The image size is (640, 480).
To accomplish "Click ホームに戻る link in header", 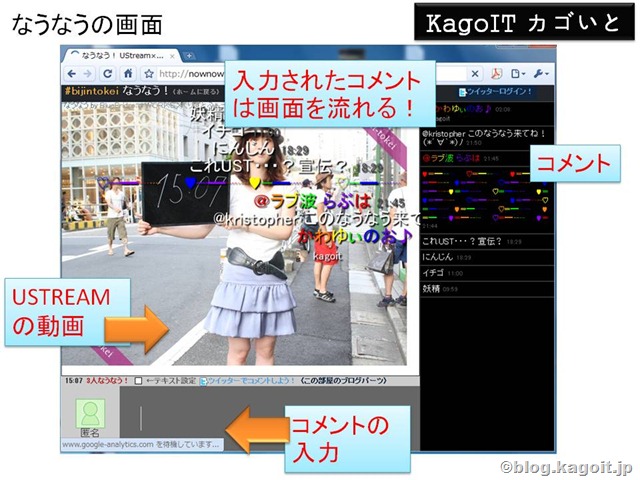I will point(196,92).
